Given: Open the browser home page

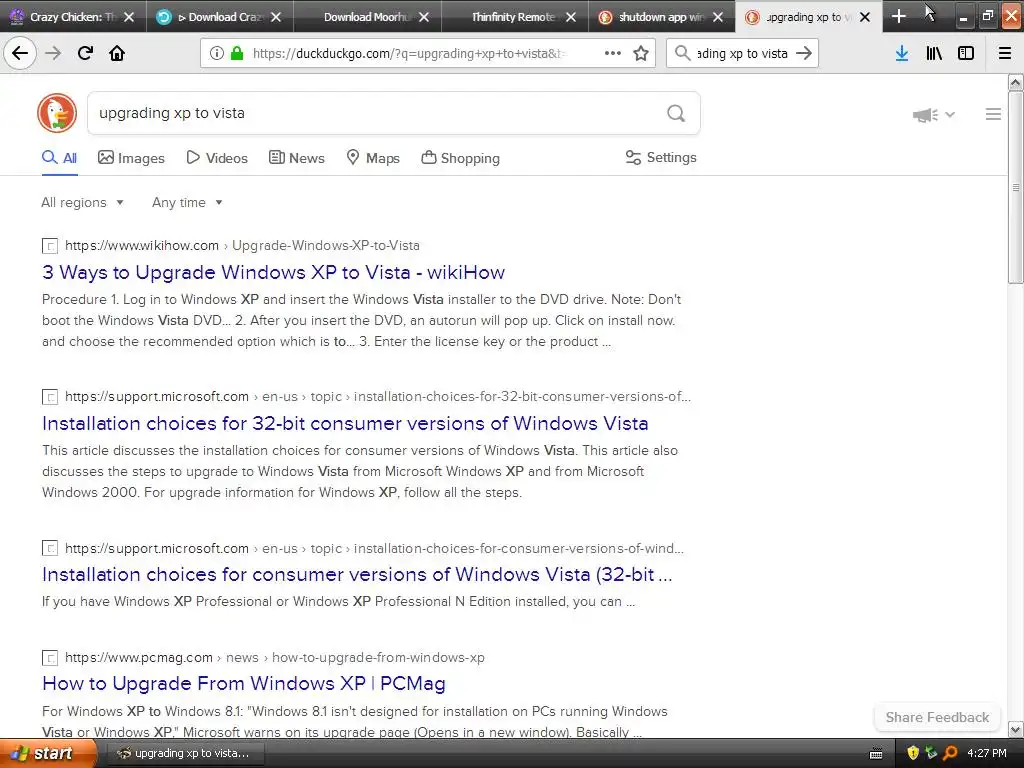Looking at the screenshot, I should pyautogui.click(x=117, y=53).
